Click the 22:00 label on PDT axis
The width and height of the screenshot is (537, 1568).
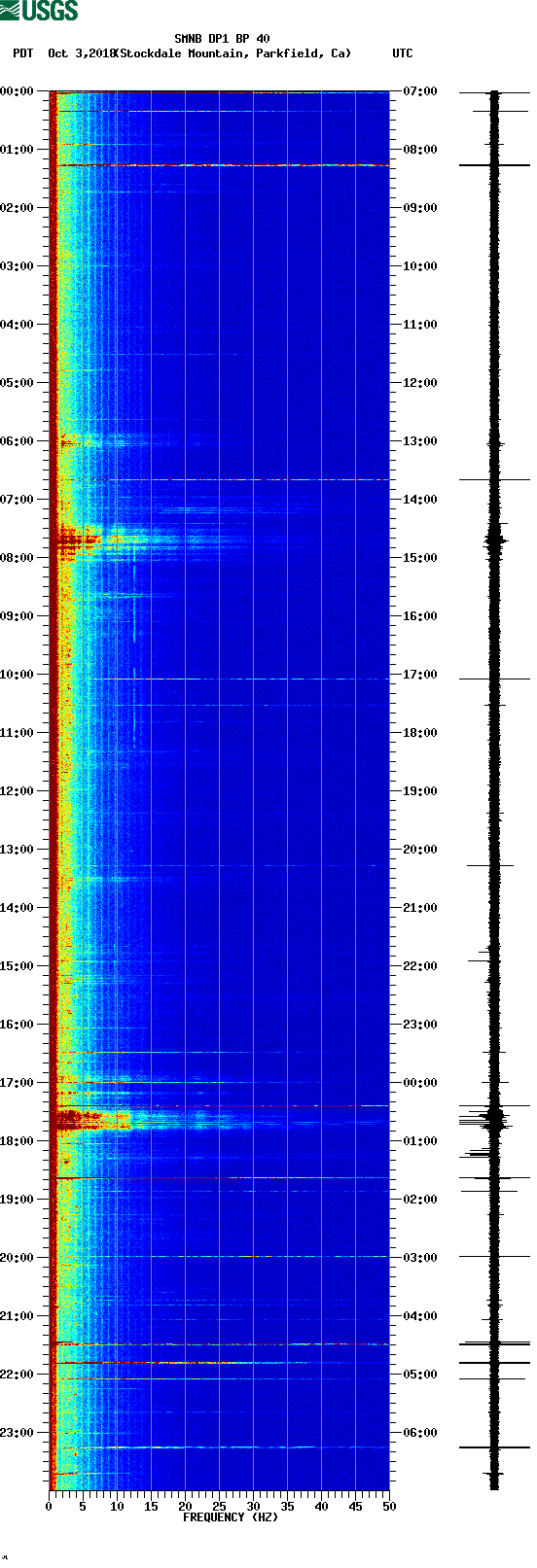click(18, 1375)
